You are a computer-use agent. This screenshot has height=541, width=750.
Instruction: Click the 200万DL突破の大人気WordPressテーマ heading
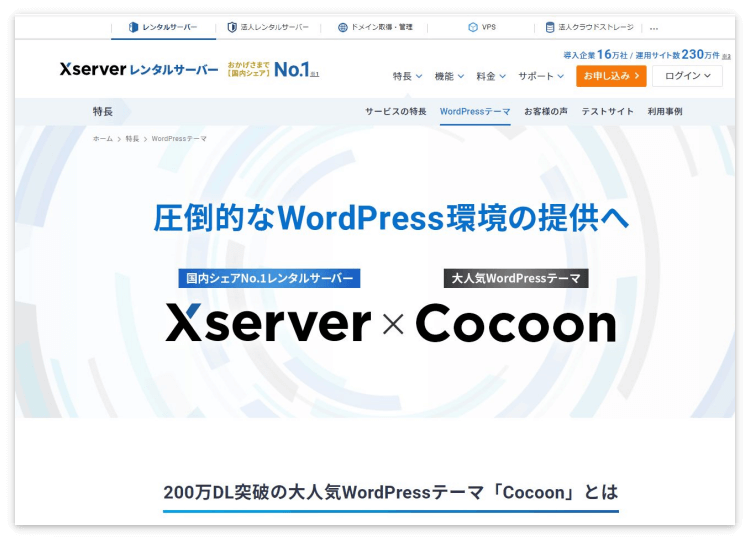coord(391,493)
